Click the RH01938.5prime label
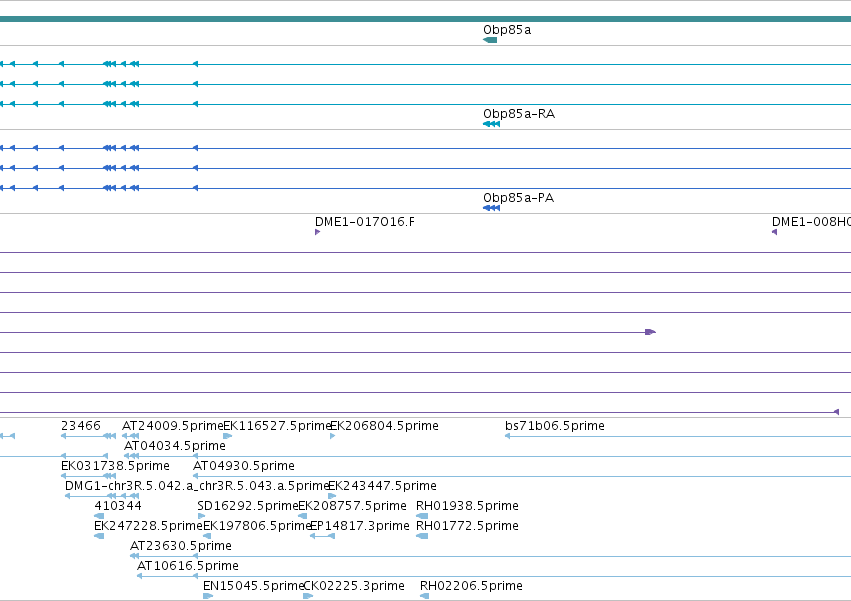 coord(467,506)
